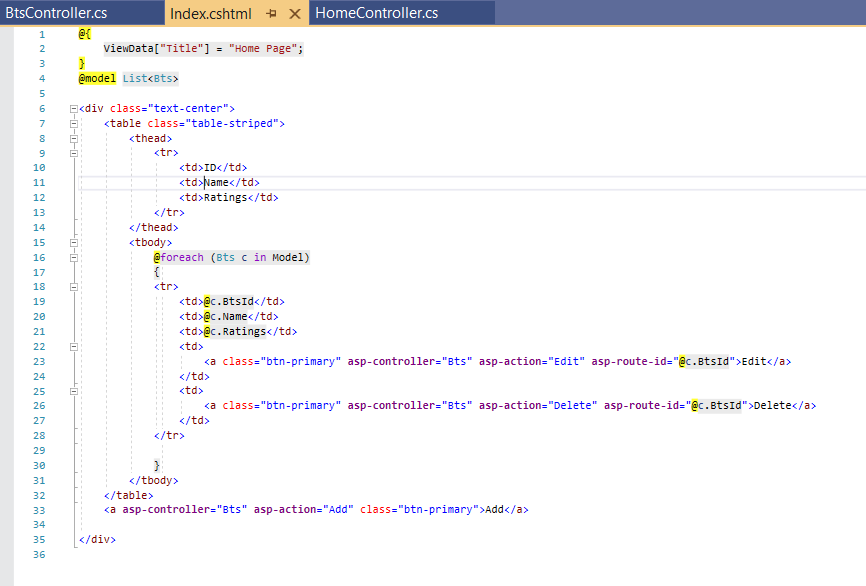The height and width of the screenshot is (586, 866).
Task: Collapse the td block on line 25
Action: tap(74, 390)
